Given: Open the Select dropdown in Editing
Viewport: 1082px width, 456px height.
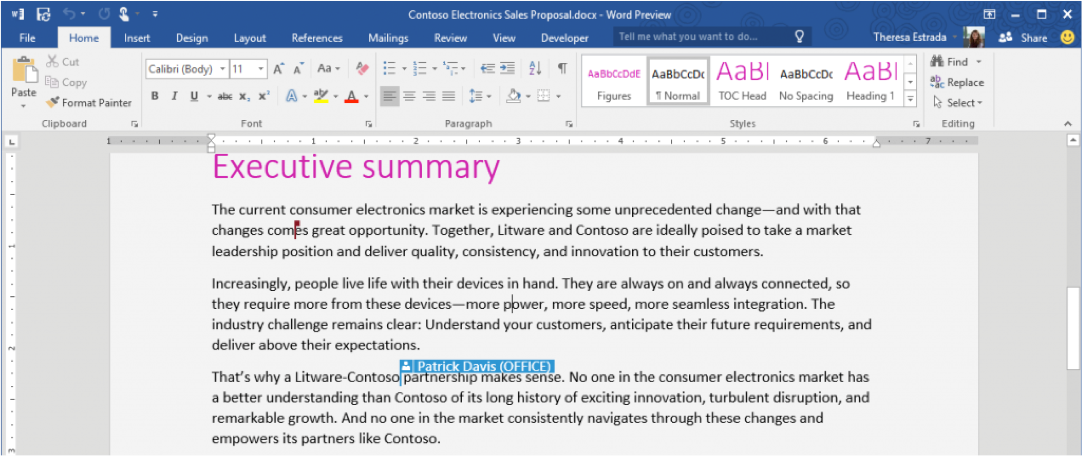Looking at the screenshot, I should point(957,103).
